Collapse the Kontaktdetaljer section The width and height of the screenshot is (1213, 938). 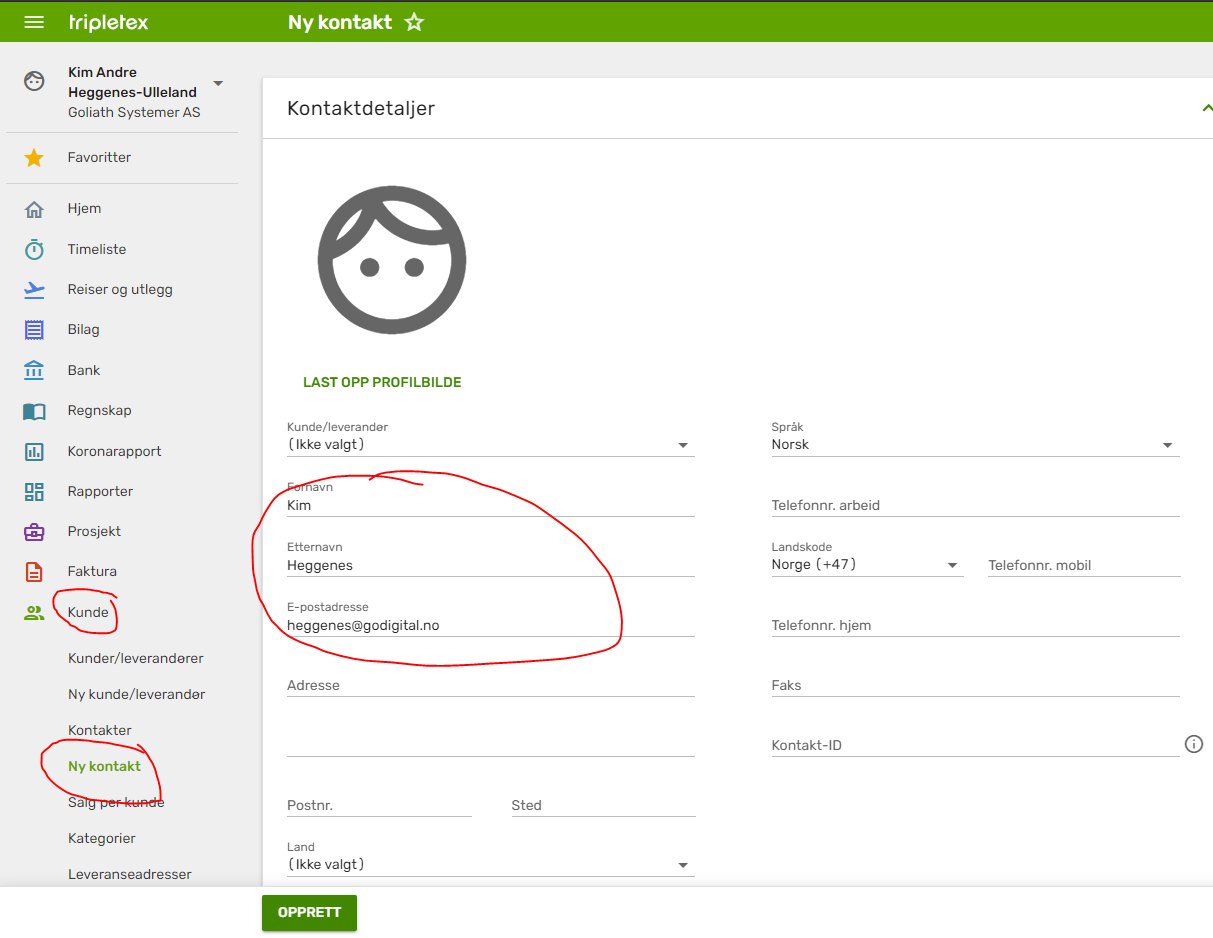[1206, 108]
